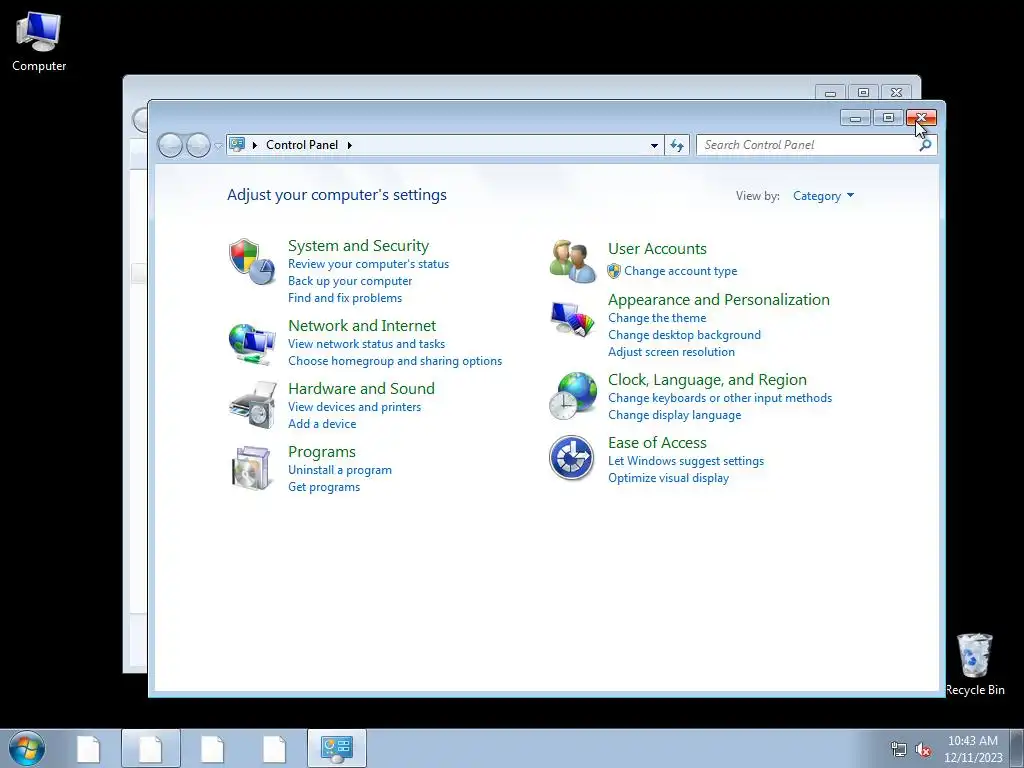Open the Windows Start orb
This screenshot has width=1024, height=768.
pyautogui.click(x=27, y=748)
